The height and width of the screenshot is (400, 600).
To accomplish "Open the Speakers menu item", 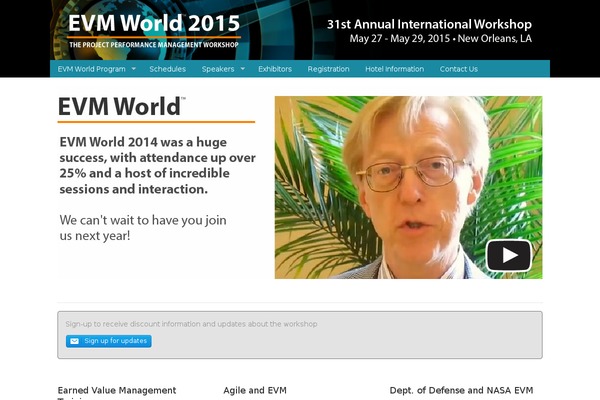I will [x=218, y=69].
